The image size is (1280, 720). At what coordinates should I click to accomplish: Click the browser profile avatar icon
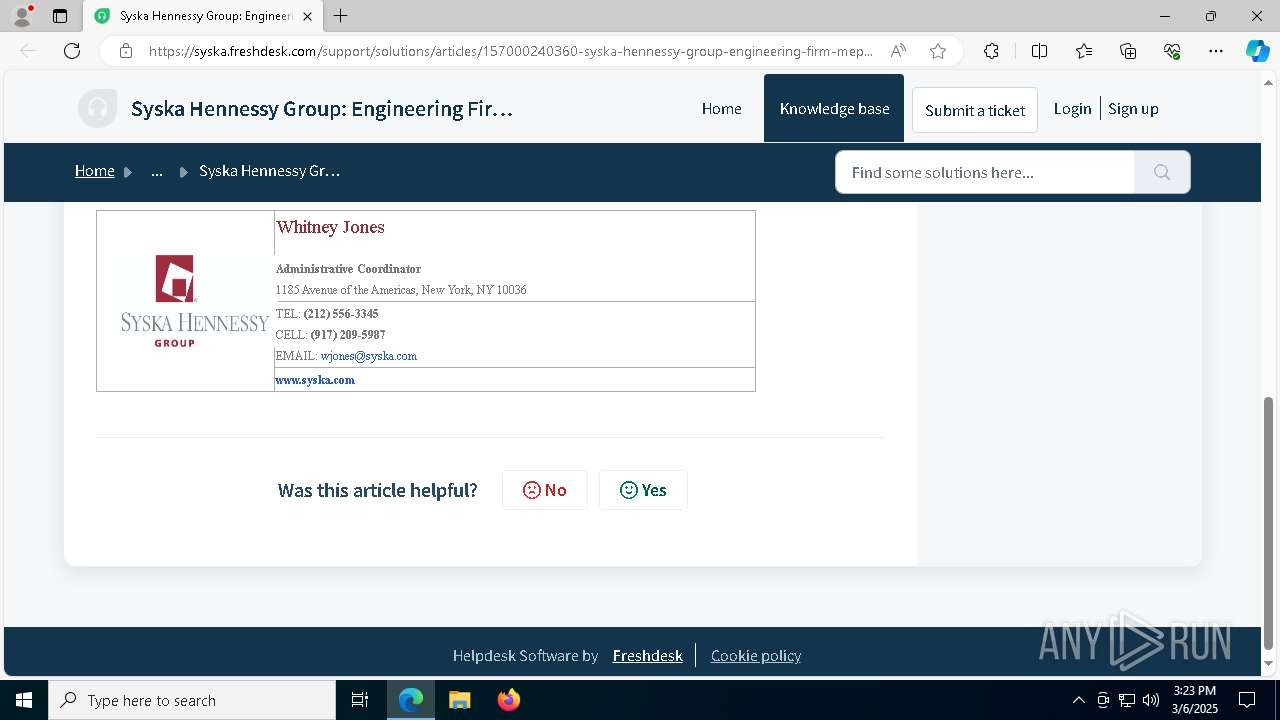click(22, 16)
